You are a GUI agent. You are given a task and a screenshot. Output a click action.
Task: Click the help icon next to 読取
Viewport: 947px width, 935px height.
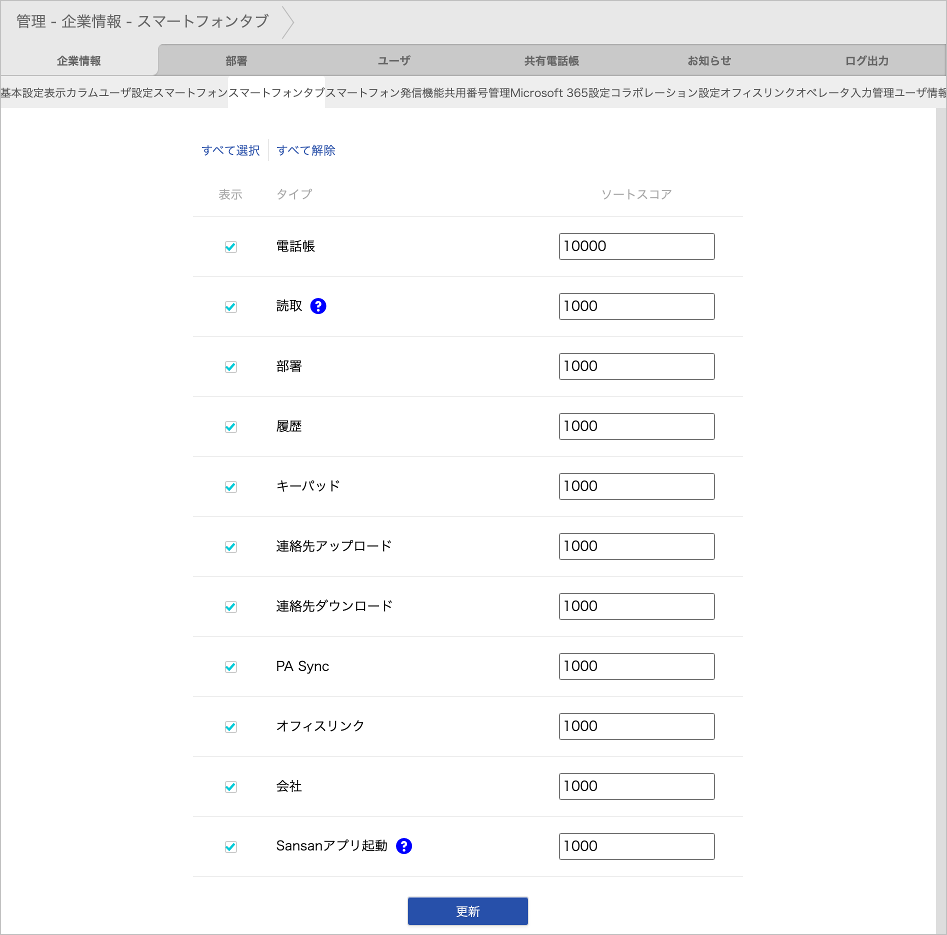pos(318,306)
